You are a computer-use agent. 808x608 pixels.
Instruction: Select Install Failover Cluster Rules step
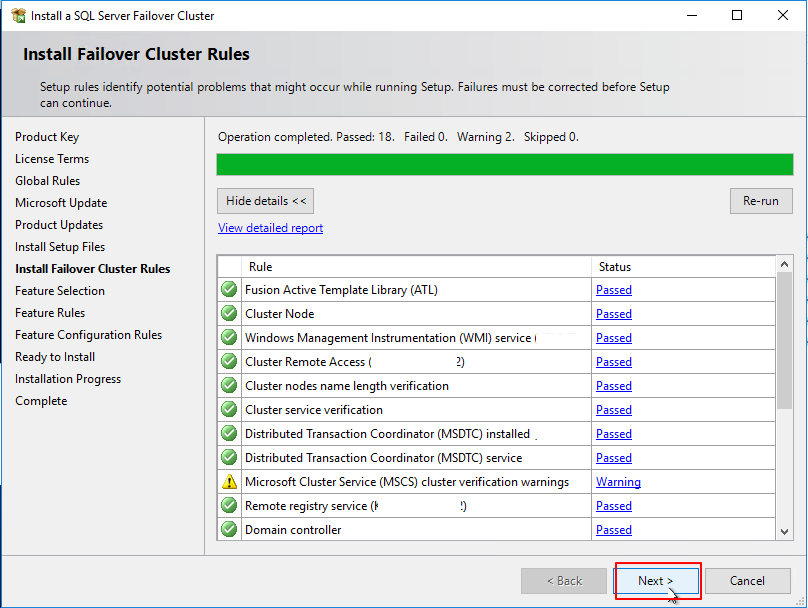[92, 269]
